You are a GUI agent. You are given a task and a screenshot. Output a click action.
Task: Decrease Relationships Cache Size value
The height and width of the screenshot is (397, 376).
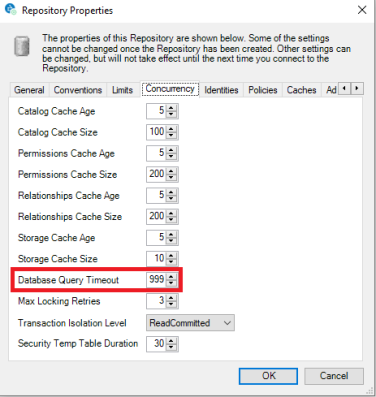(x=171, y=220)
